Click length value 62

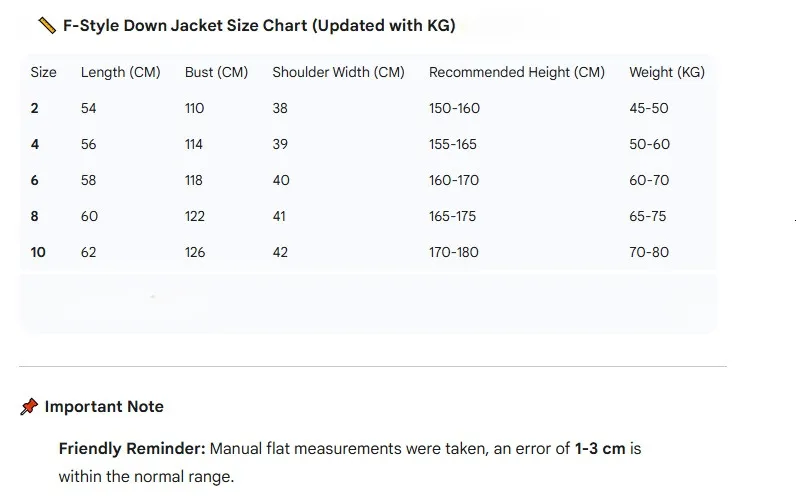pyautogui.click(x=89, y=252)
